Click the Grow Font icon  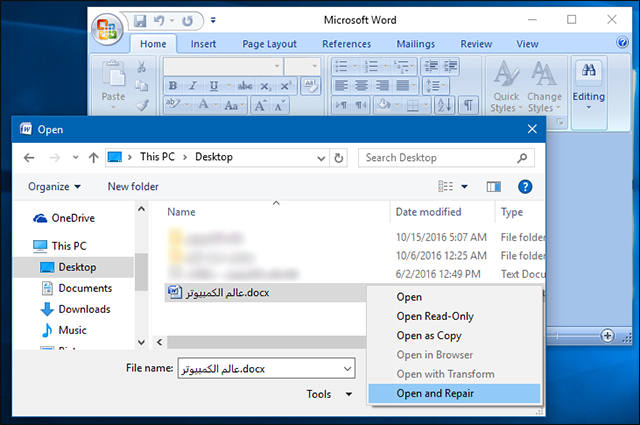pos(260,105)
